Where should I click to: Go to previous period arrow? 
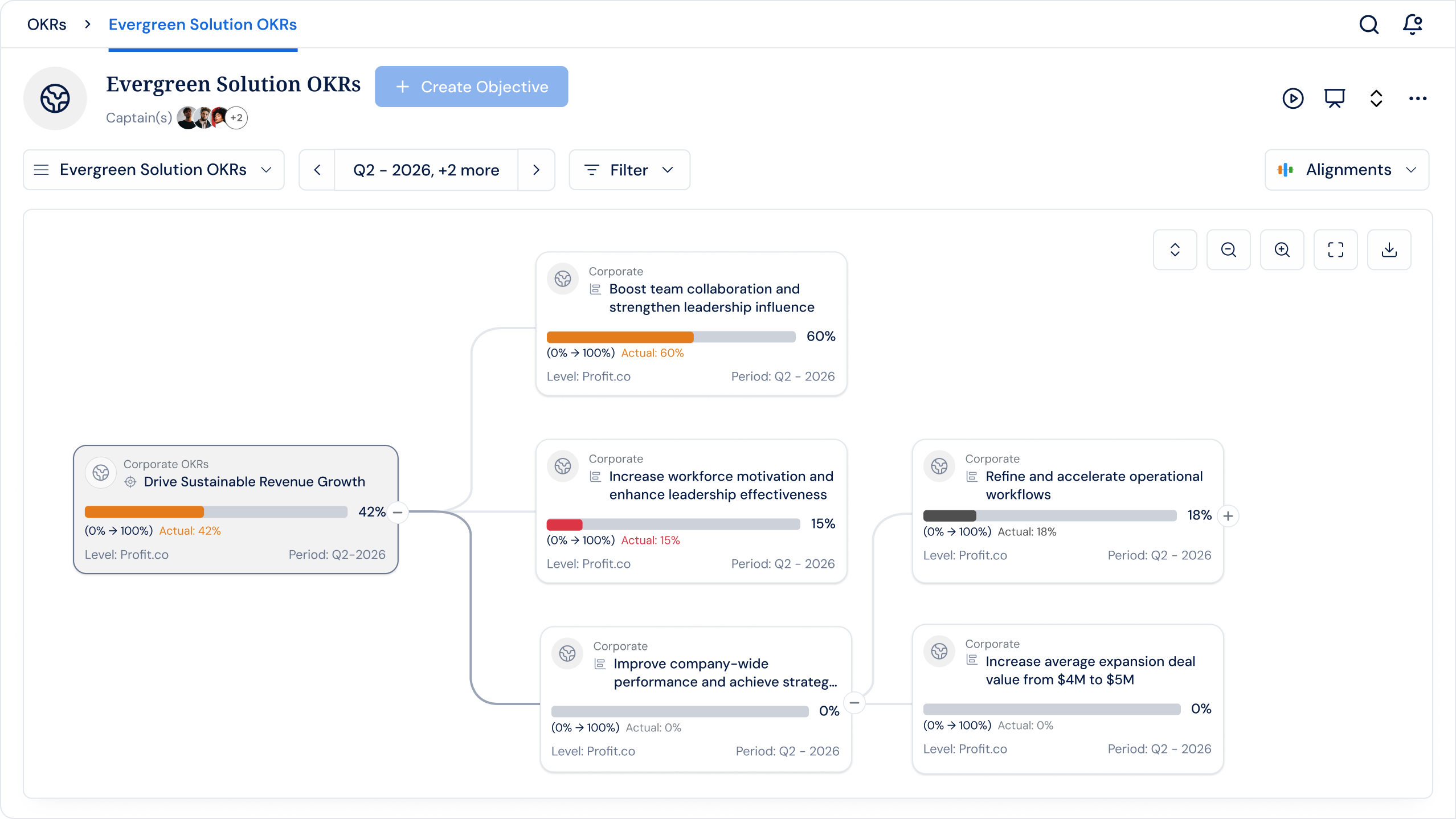tap(317, 170)
